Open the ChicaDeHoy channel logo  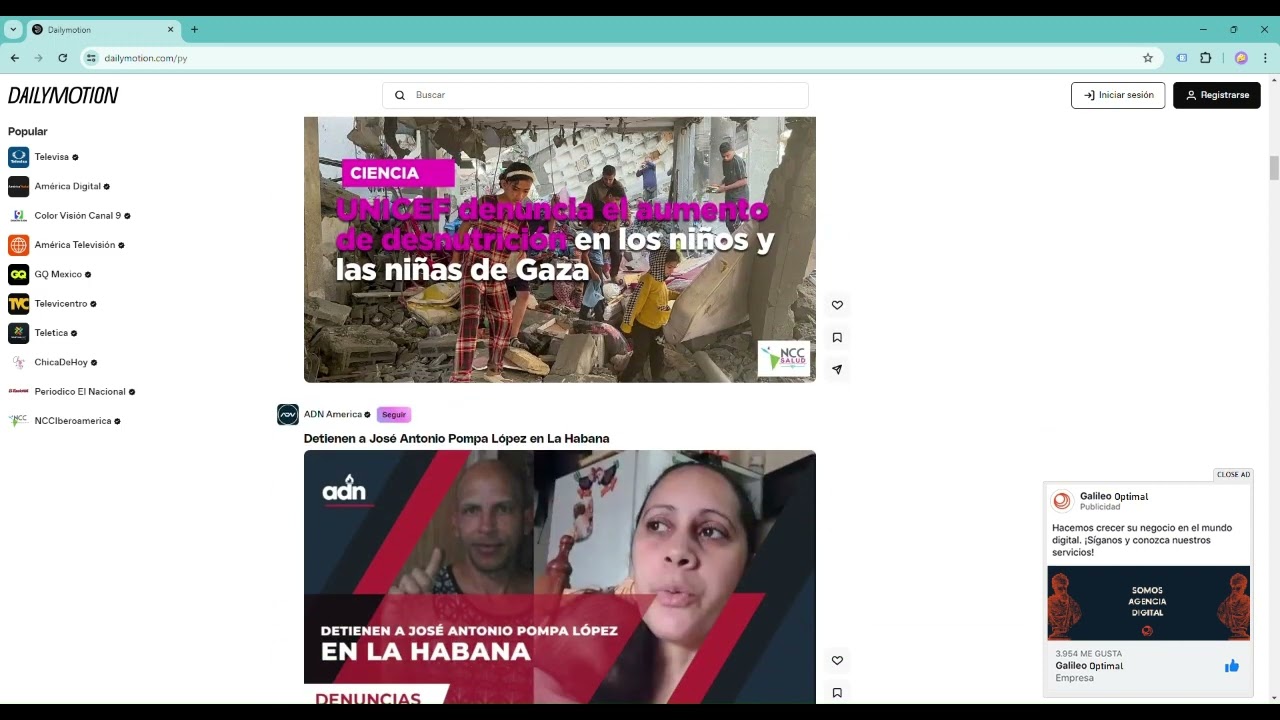point(19,362)
